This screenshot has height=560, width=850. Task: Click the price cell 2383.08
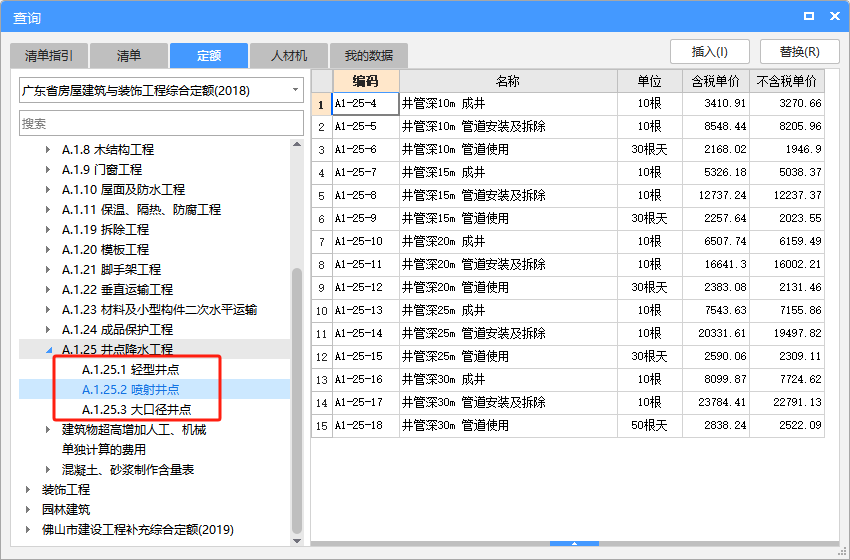(x=716, y=287)
